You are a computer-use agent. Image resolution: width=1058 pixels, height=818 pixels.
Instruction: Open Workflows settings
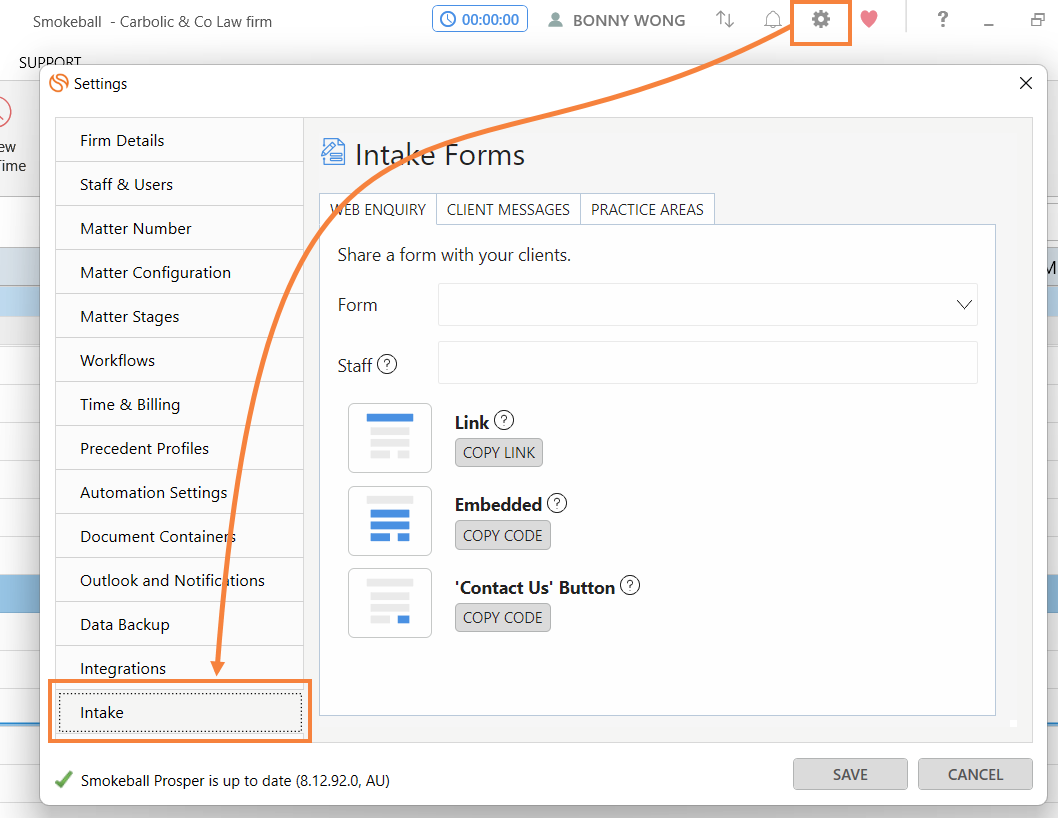pos(179,360)
